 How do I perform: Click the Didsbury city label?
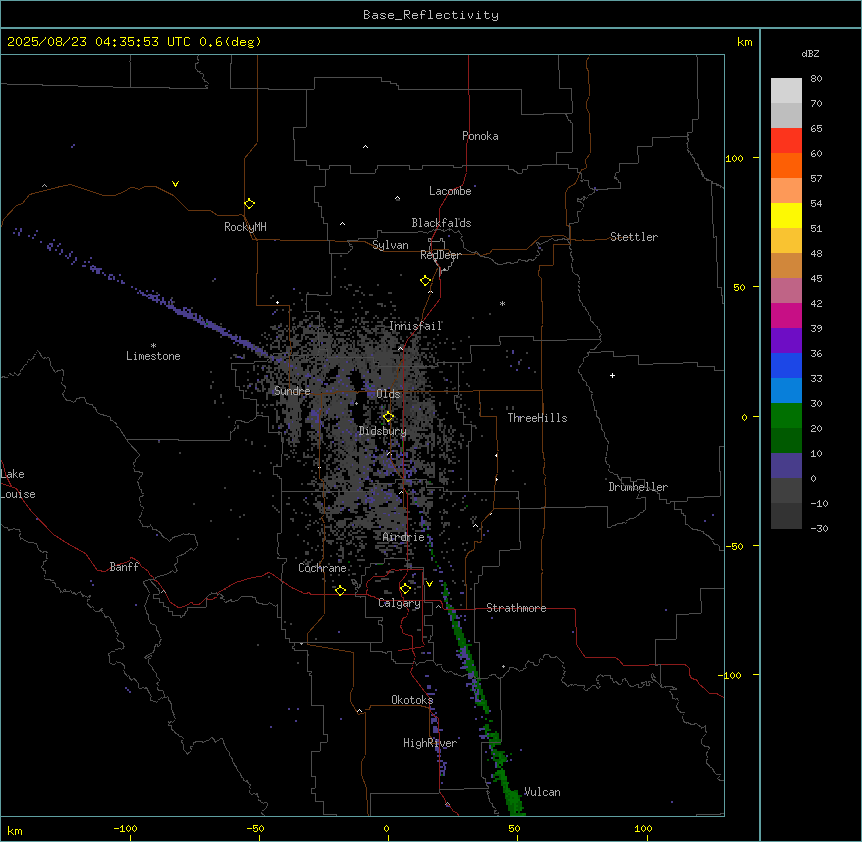383,431
